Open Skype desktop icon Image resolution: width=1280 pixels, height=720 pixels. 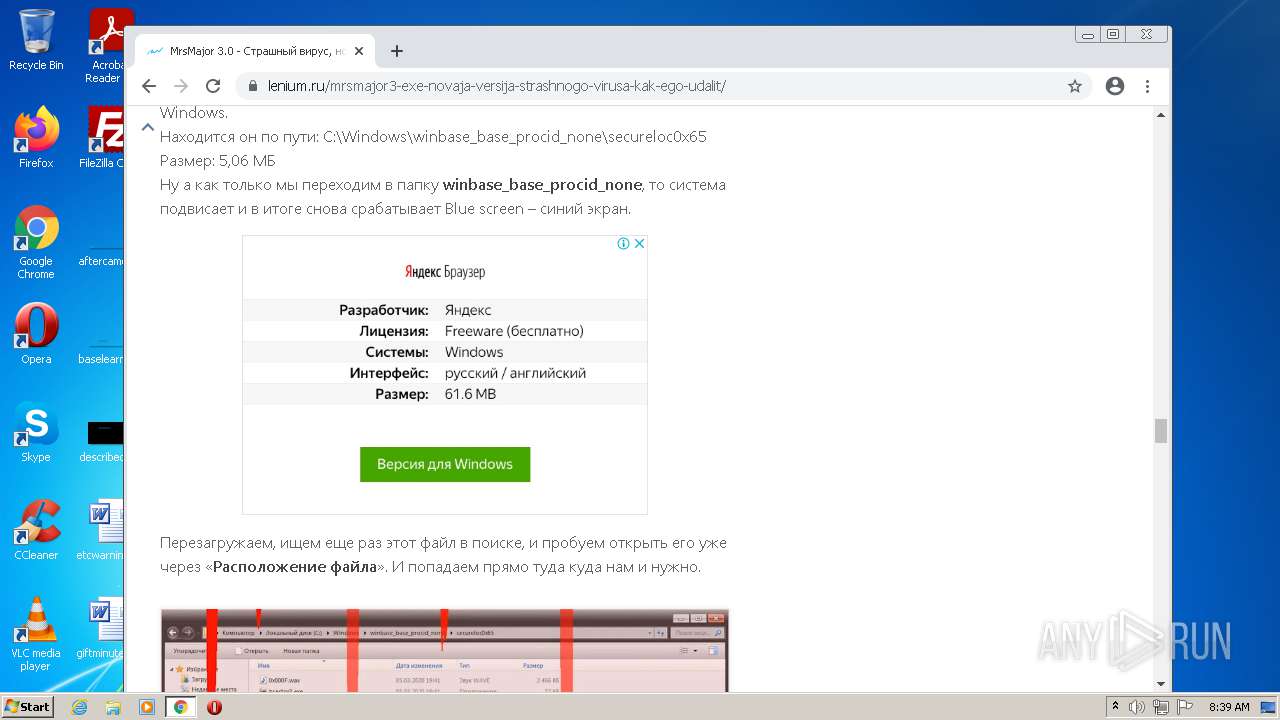point(36,432)
